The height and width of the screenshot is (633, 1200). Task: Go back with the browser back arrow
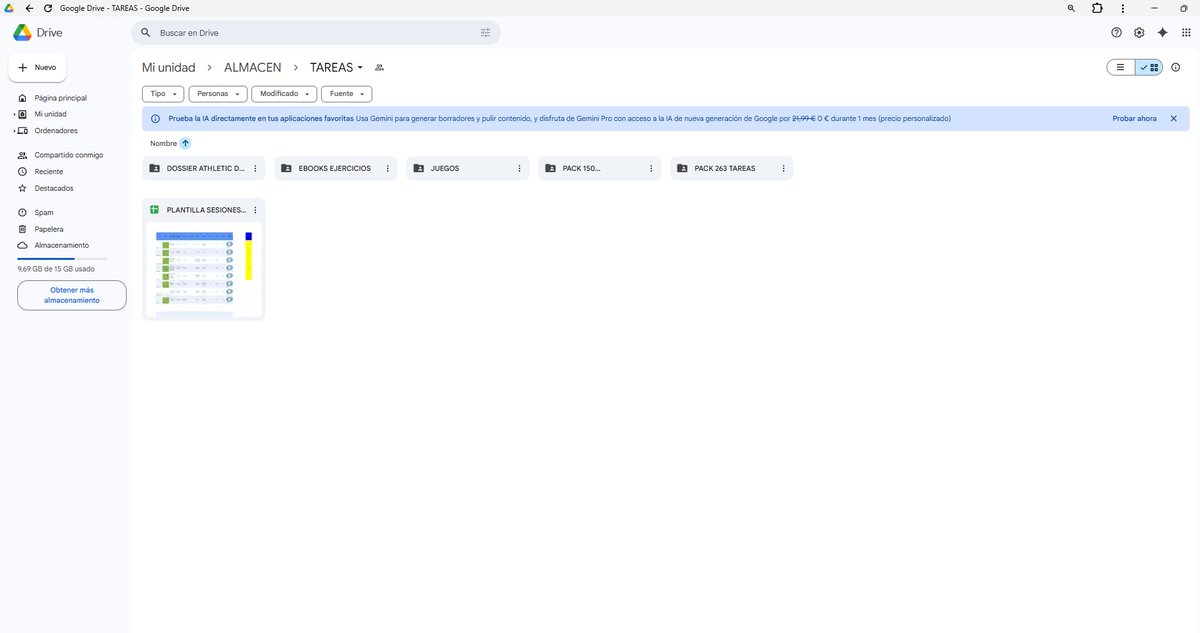pyautogui.click(x=30, y=7)
